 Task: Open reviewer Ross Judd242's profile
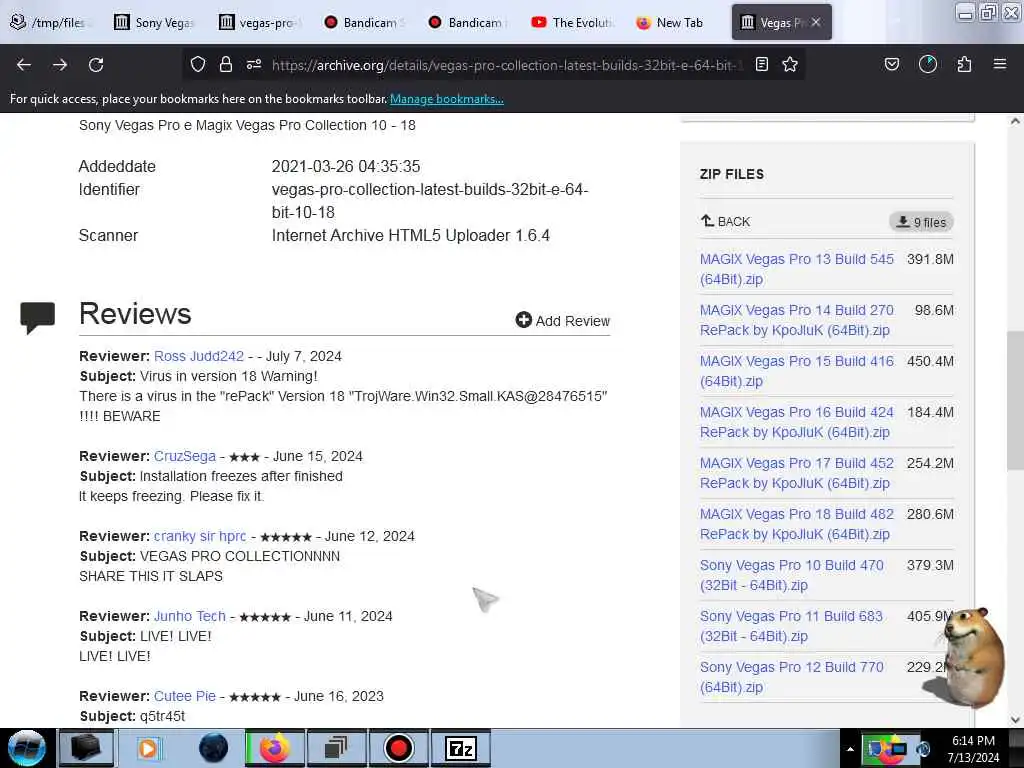pos(199,357)
